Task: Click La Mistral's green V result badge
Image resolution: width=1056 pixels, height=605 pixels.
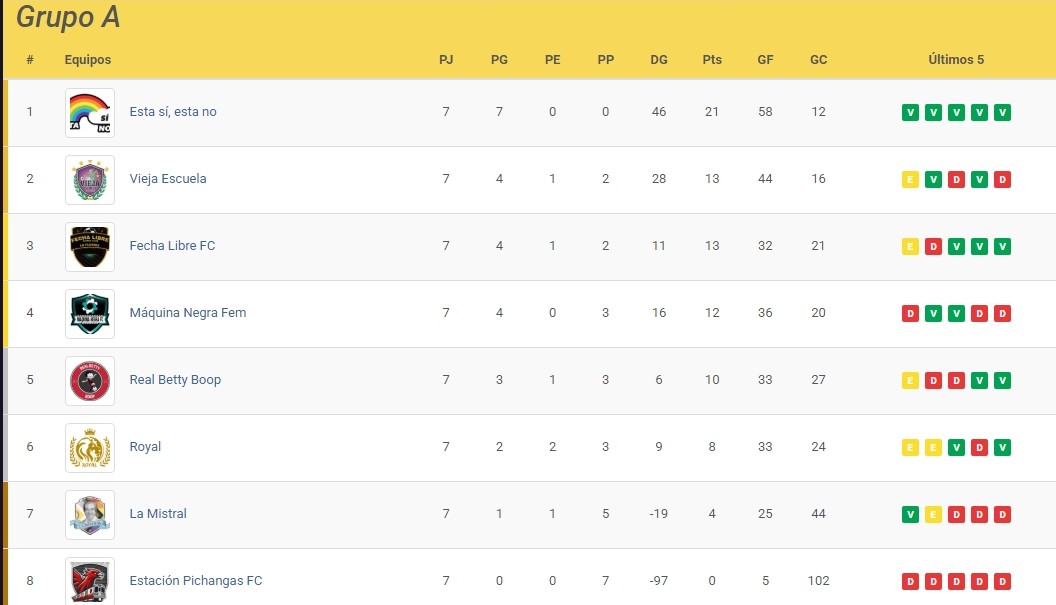Action: pyautogui.click(x=910, y=515)
